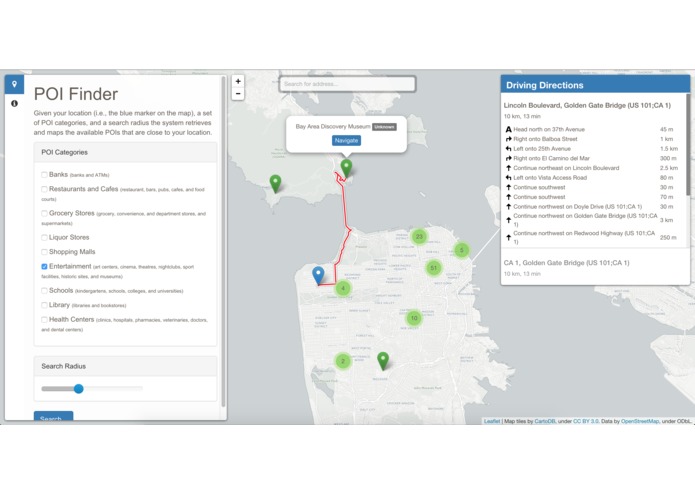The width and height of the screenshot is (695, 494).
Task: Click the Unknown badge in museum popup
Action: (x=384, y=127)
